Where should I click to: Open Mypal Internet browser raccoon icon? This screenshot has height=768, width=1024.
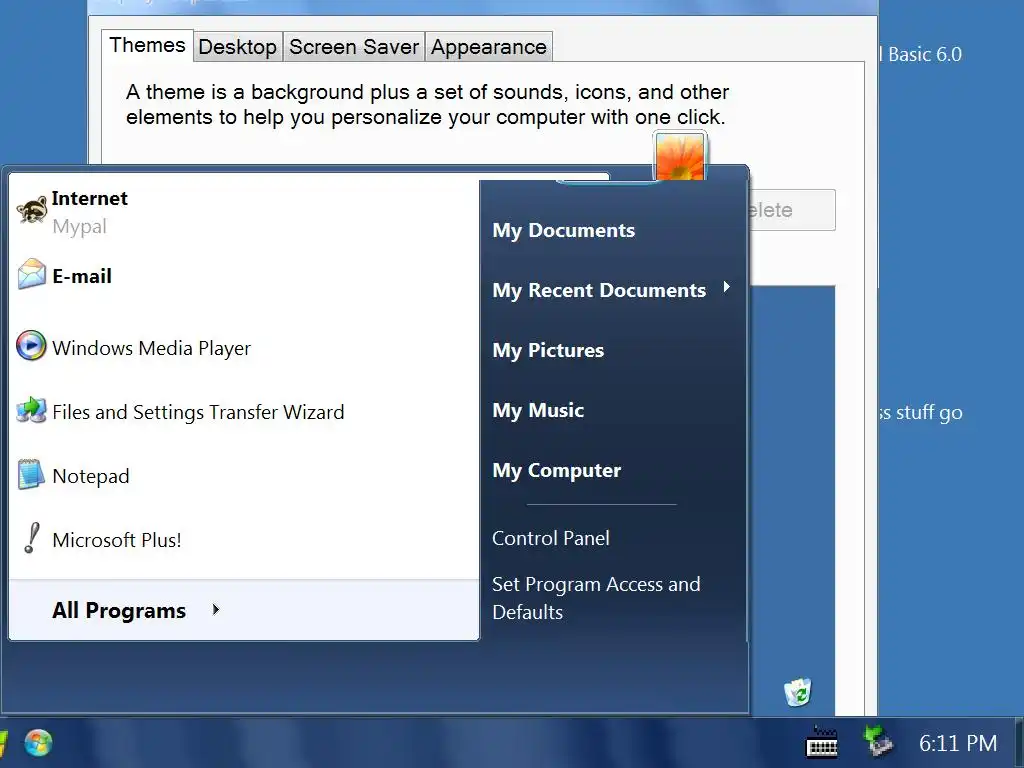(x=31, y=210)
